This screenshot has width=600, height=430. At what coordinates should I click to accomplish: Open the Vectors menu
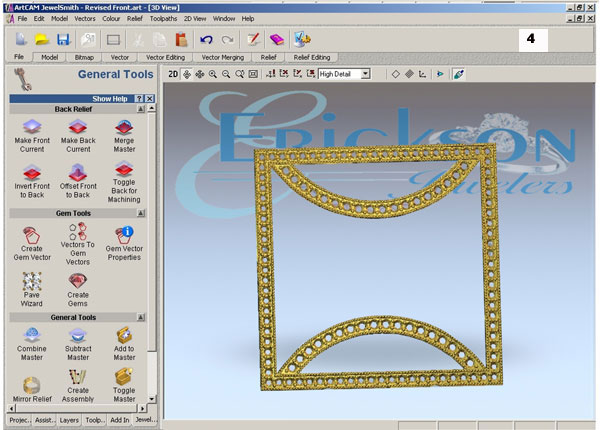[x=85, y=18]
